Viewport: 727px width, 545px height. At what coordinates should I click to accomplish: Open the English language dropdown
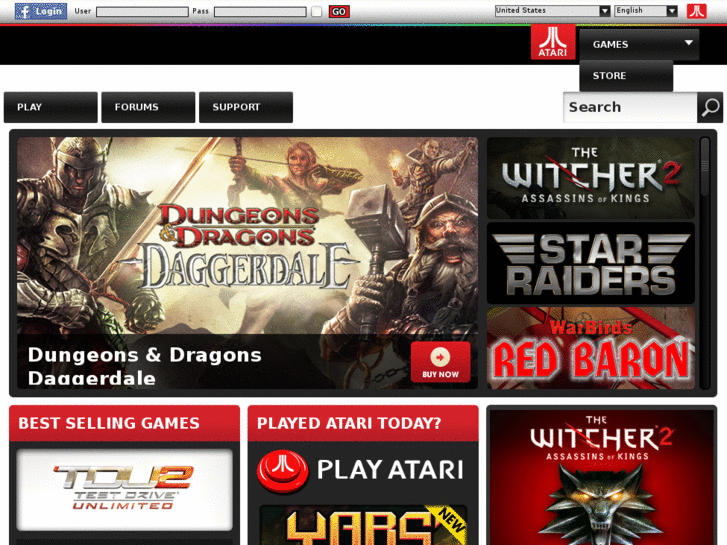point(646,11)
